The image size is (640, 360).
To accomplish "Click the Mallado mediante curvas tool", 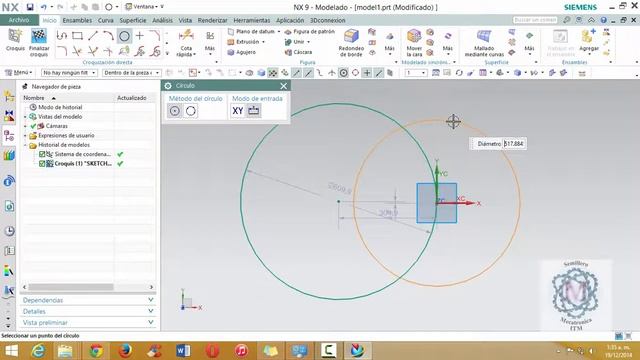I will (484, 43).
